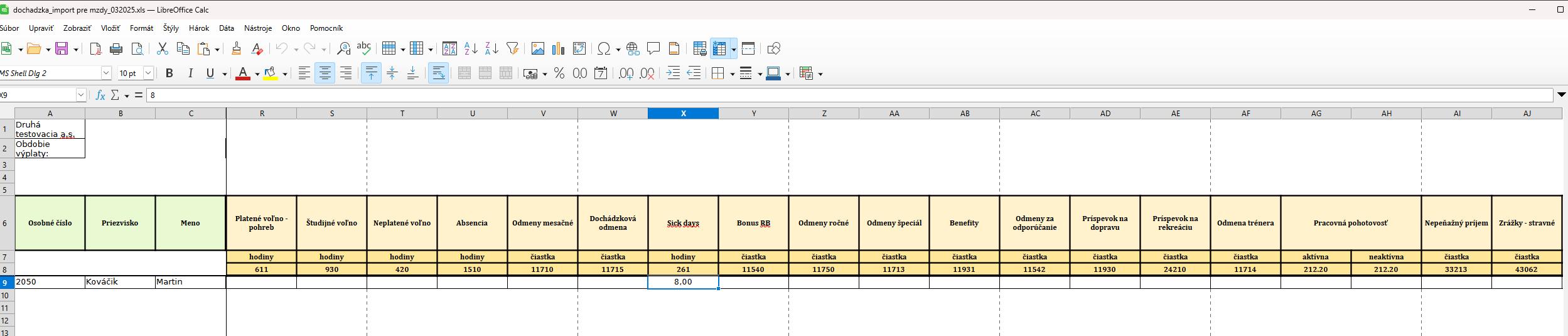The height and width of the screenshot is (336, 1568).
Task: Toggle Wrap Text button
Action: (x=438, y=73)
